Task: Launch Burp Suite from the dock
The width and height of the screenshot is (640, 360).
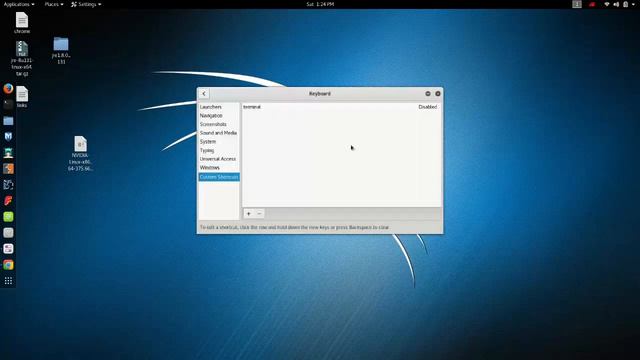Action: click(x=8, y=169)
